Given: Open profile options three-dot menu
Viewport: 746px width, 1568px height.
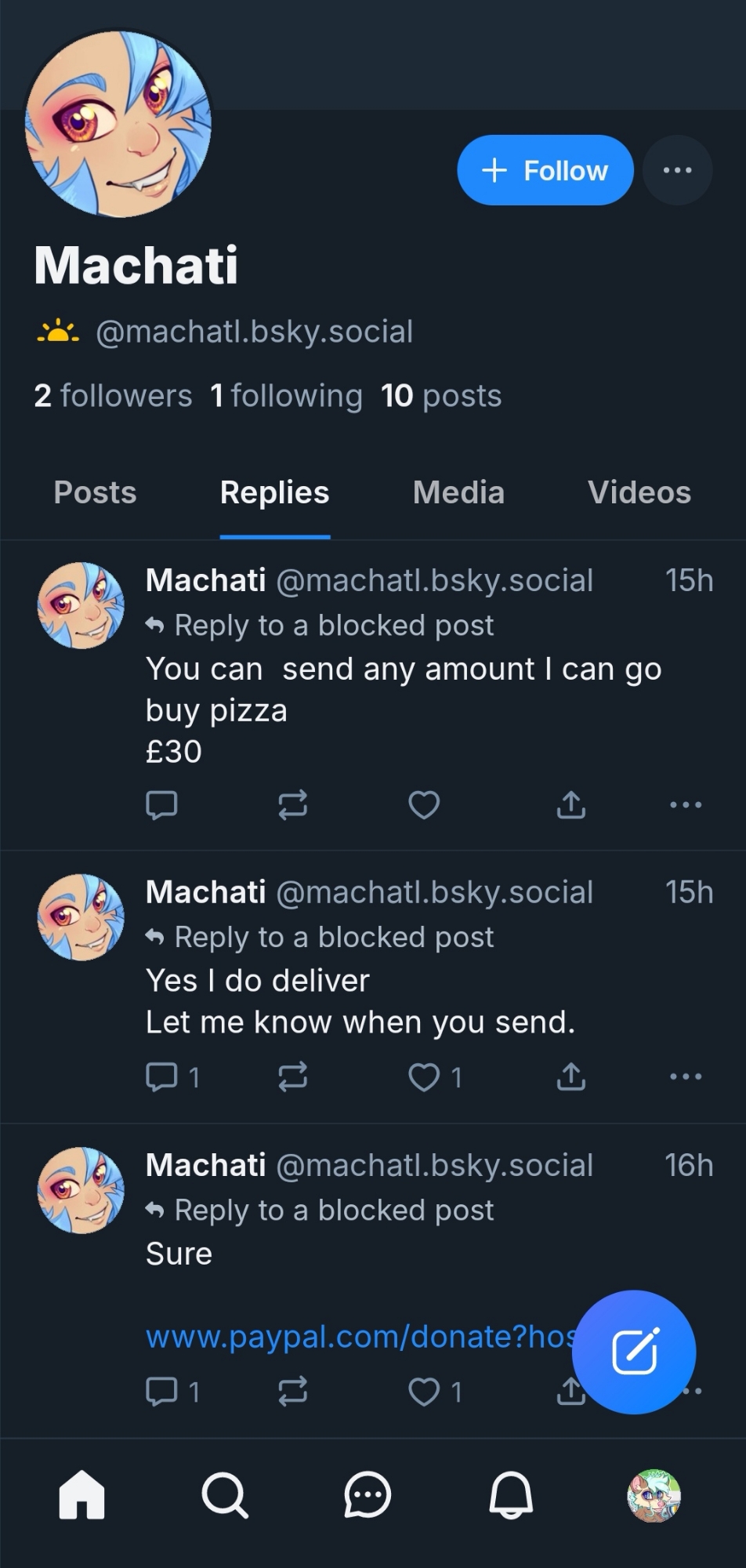Looking at the screenshot, I should [x=677, y=170].
